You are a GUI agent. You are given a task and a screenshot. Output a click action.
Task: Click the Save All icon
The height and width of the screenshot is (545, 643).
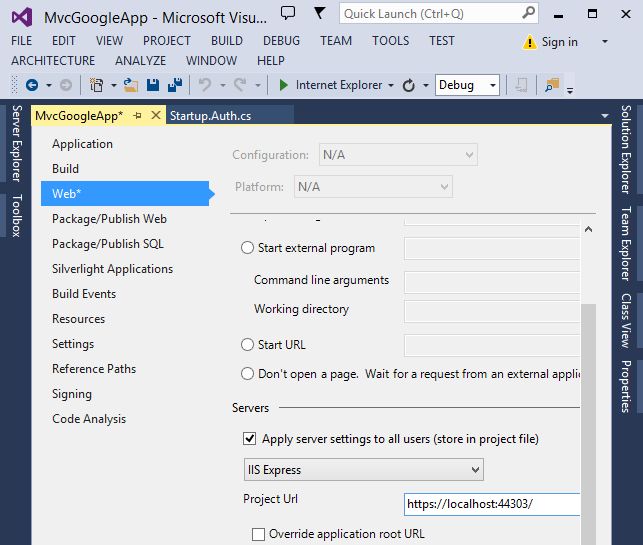175,85
